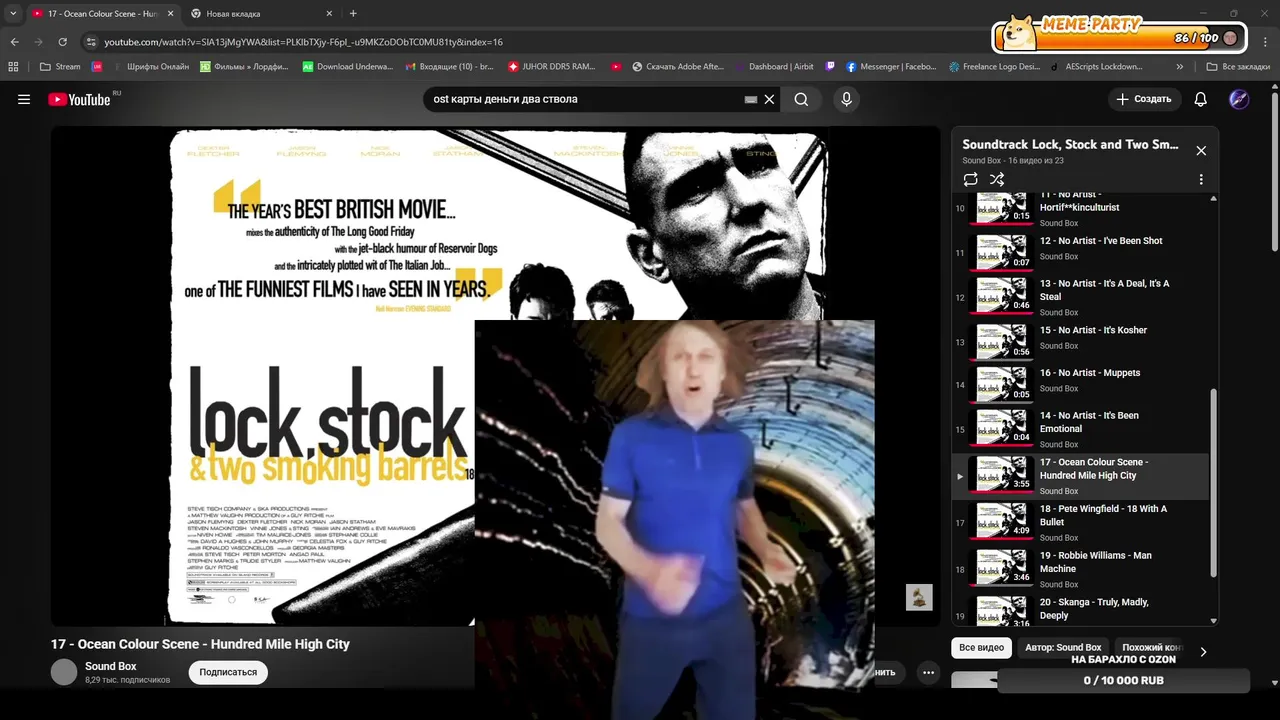This screenshot has height=720, width=1280.
Task: Close the Soundtrack playlist panel
Action: click(x=1201, y=150)
